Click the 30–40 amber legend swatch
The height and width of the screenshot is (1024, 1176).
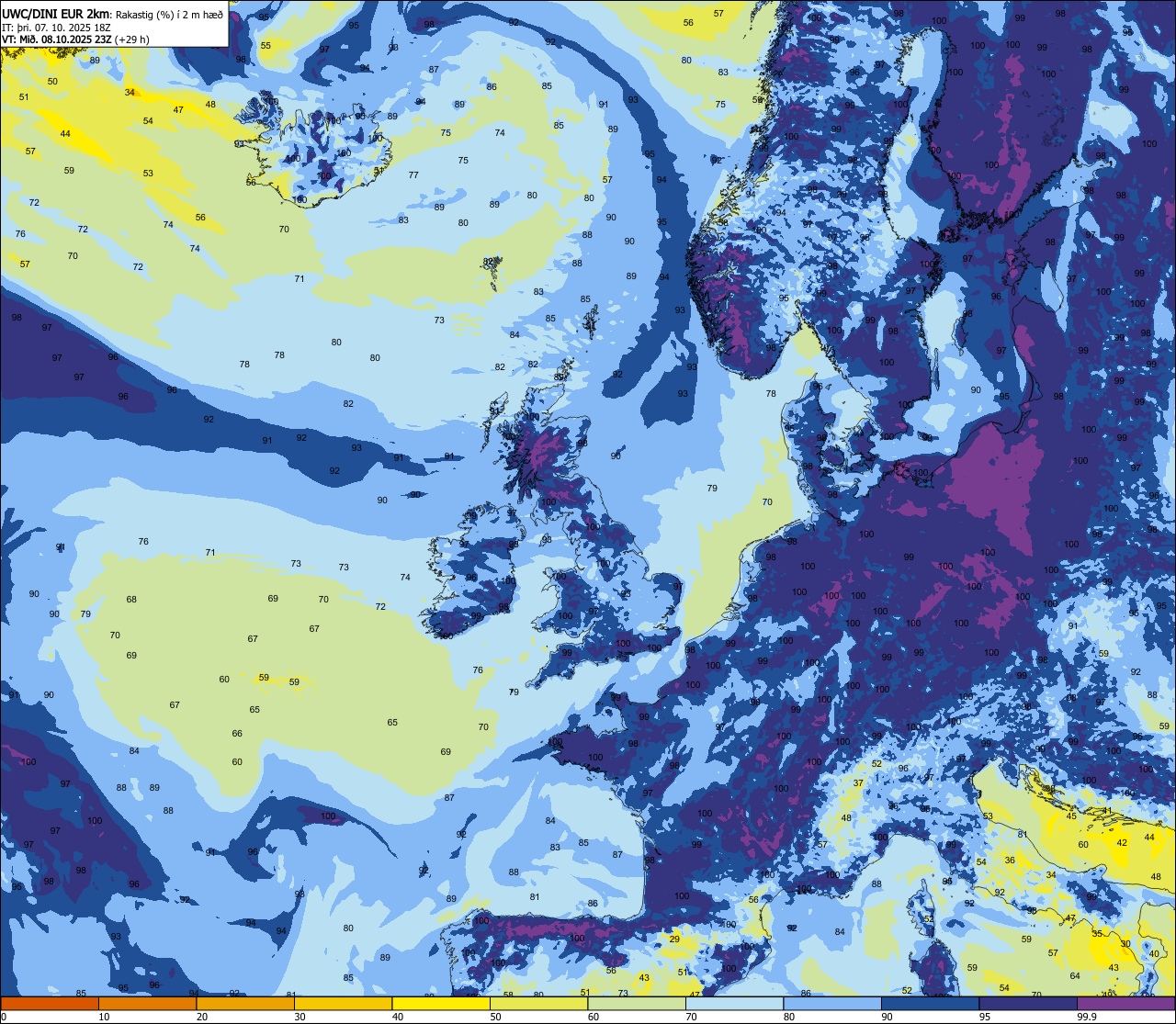click(343, 1003)
